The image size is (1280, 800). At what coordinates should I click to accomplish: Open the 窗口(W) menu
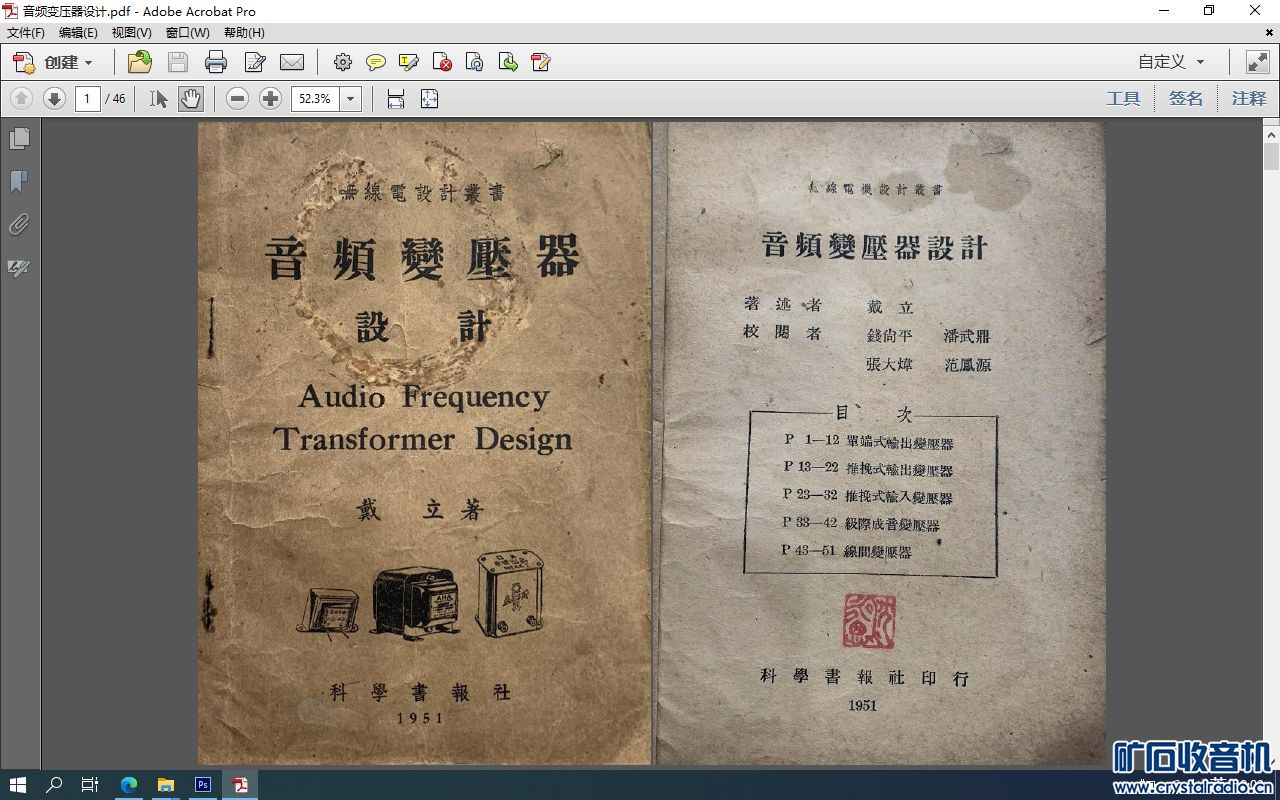click(188, 33)
